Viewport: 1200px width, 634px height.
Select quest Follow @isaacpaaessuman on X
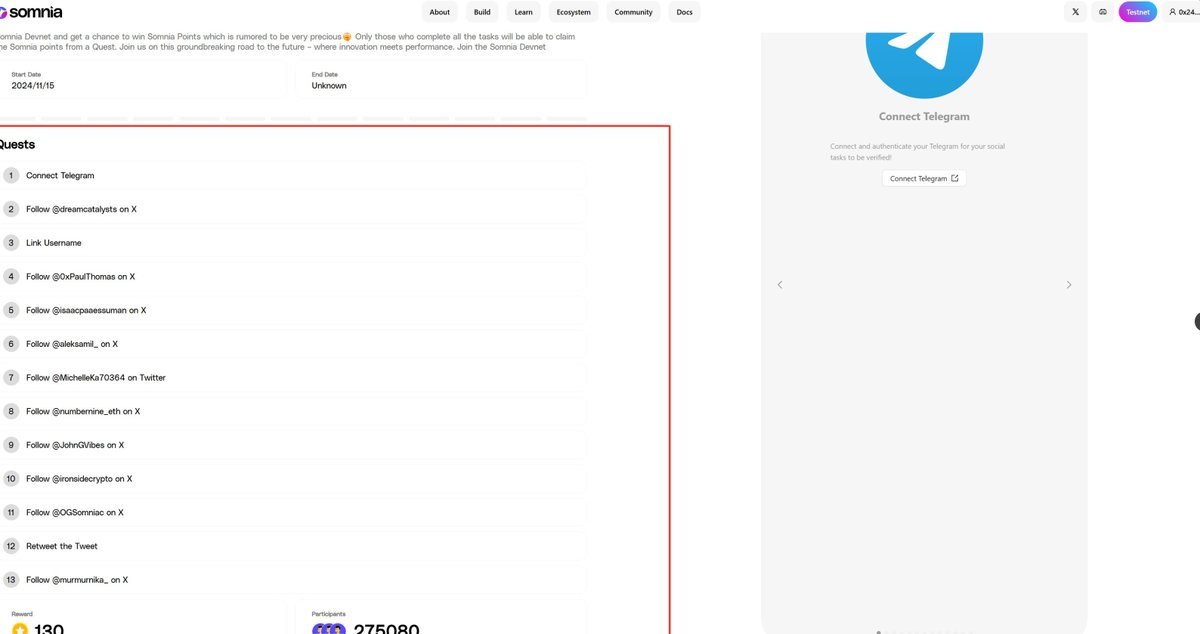[x=293, y=310]
